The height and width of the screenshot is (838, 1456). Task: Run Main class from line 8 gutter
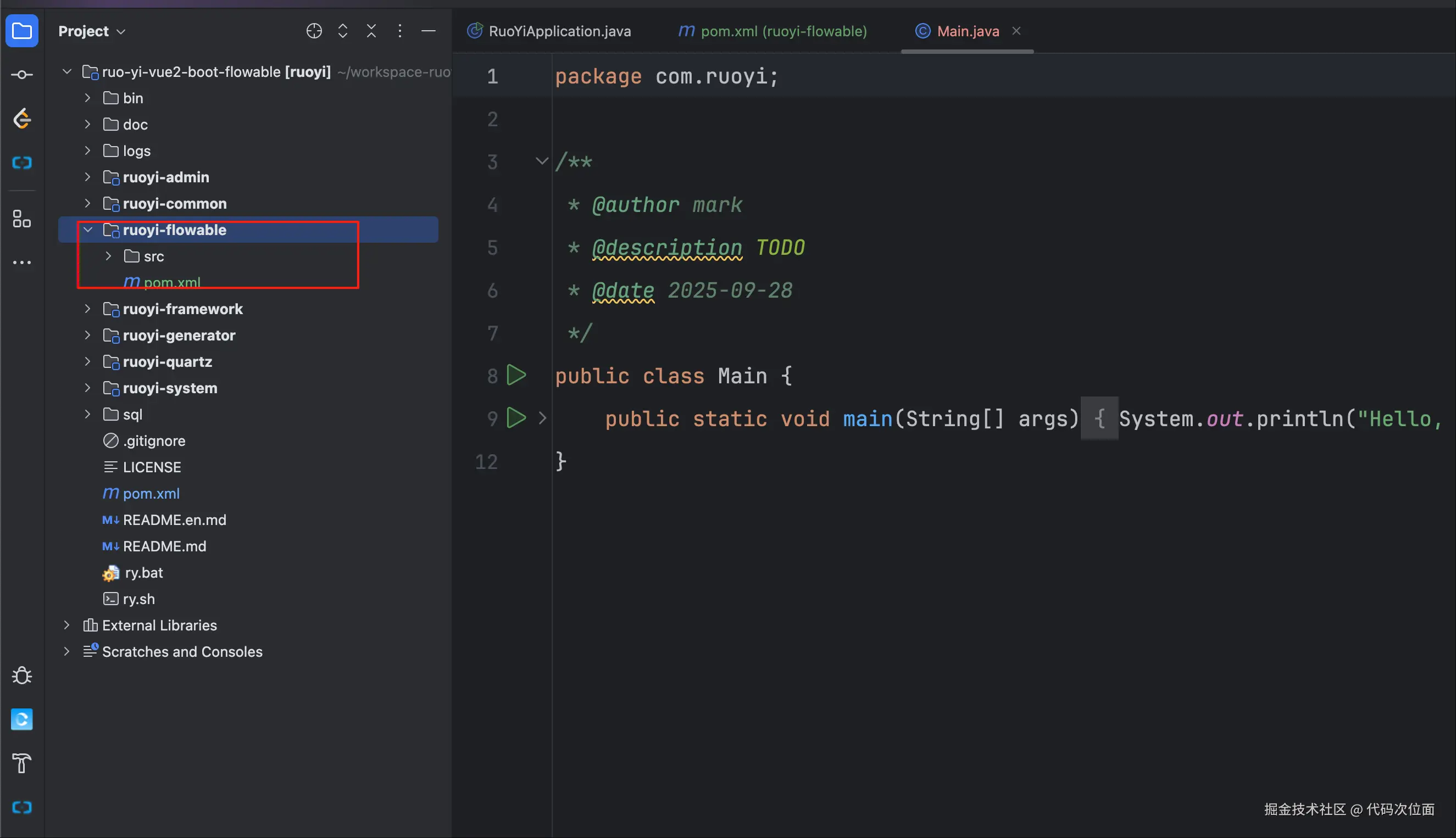(516, 375)
